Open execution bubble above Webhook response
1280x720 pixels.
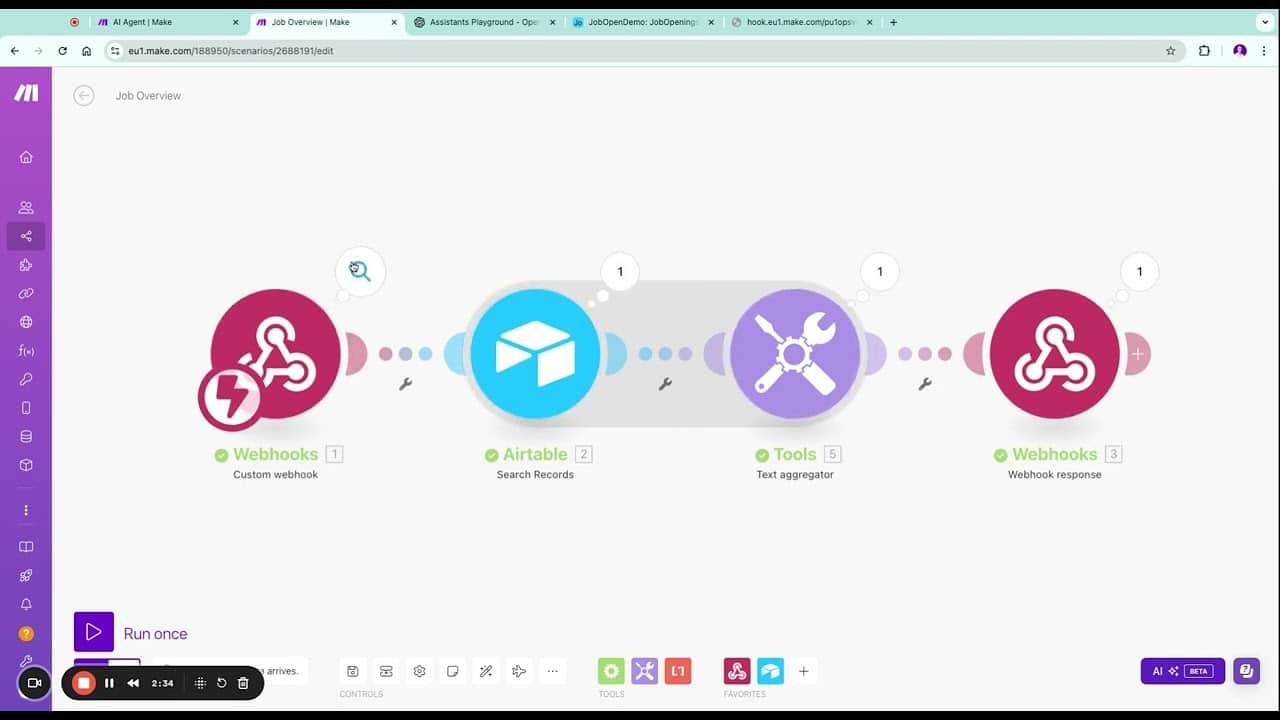[x=1139, y=271]
